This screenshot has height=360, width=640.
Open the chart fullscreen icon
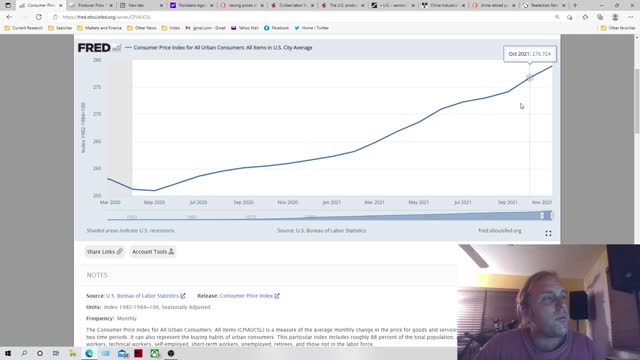pos(548,233)
